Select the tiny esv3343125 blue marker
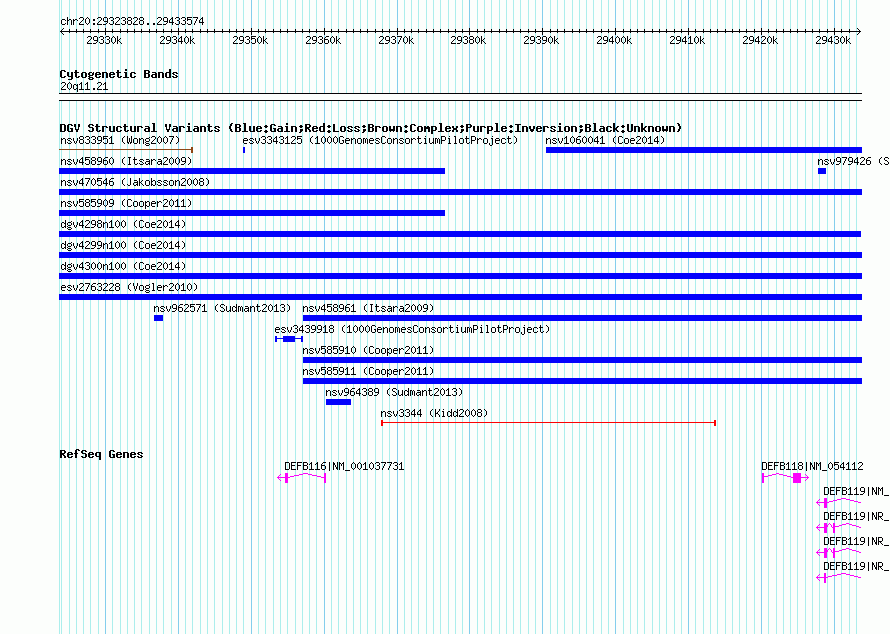This screenshot has height=634, width=890. pyautogui.click(x=244, y=150)
